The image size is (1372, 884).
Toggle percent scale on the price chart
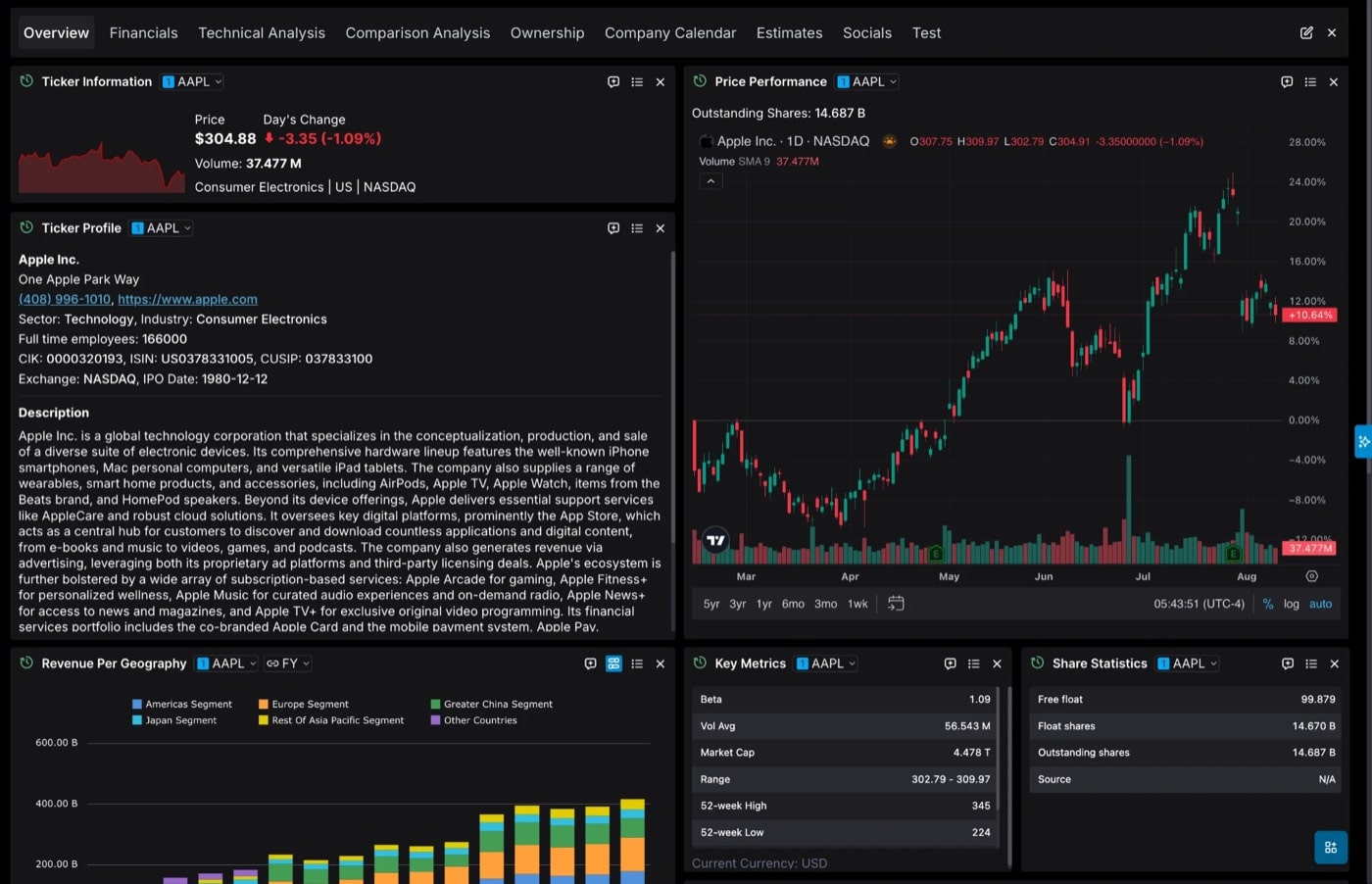1268,604
